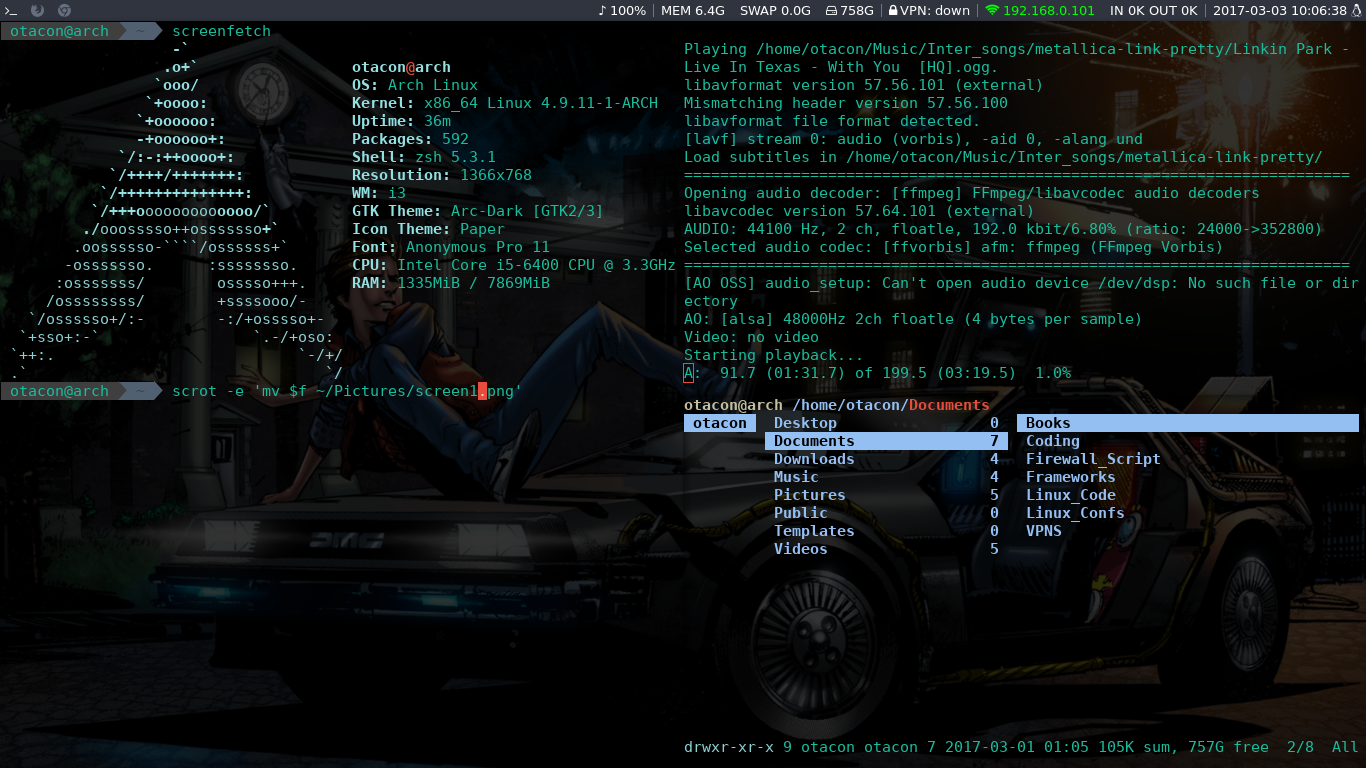Click the date and time display
The height and width of the screenshot is (768, 1366).
[1280, 10]
